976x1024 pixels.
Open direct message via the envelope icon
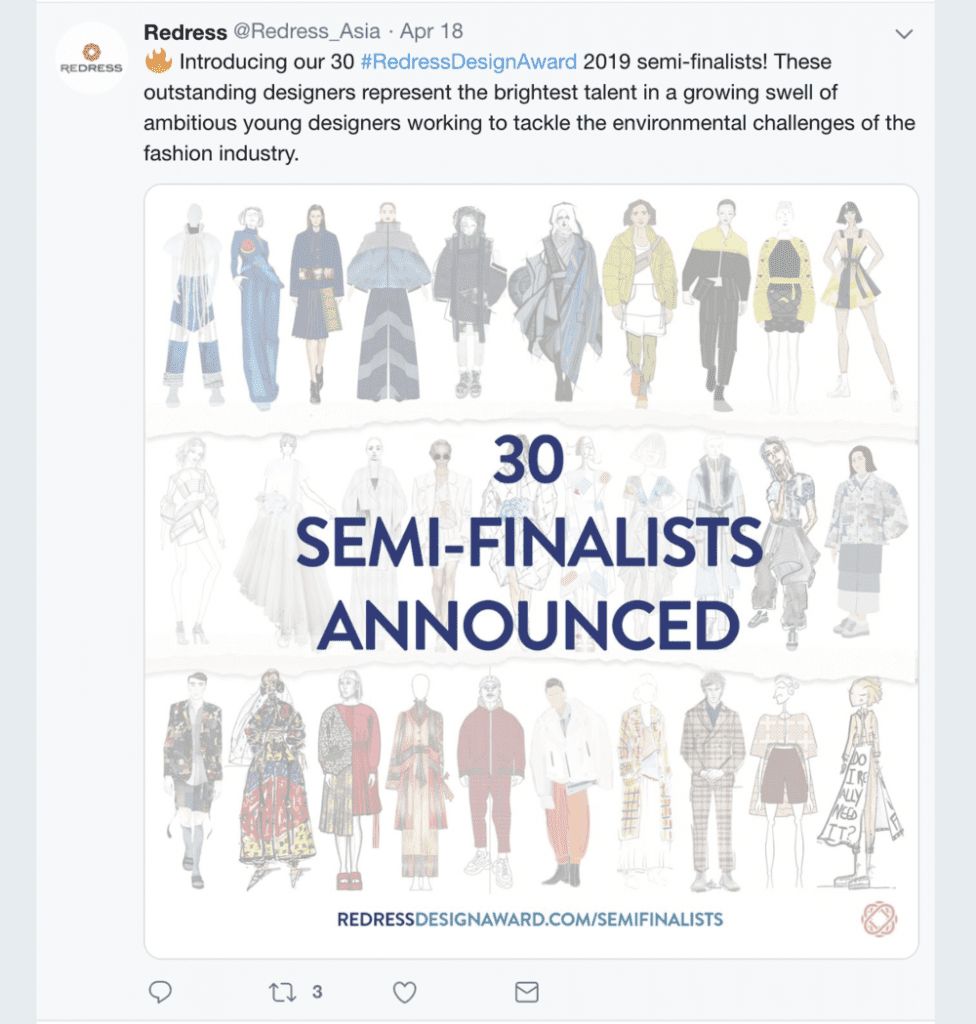[x=525, y=991]
